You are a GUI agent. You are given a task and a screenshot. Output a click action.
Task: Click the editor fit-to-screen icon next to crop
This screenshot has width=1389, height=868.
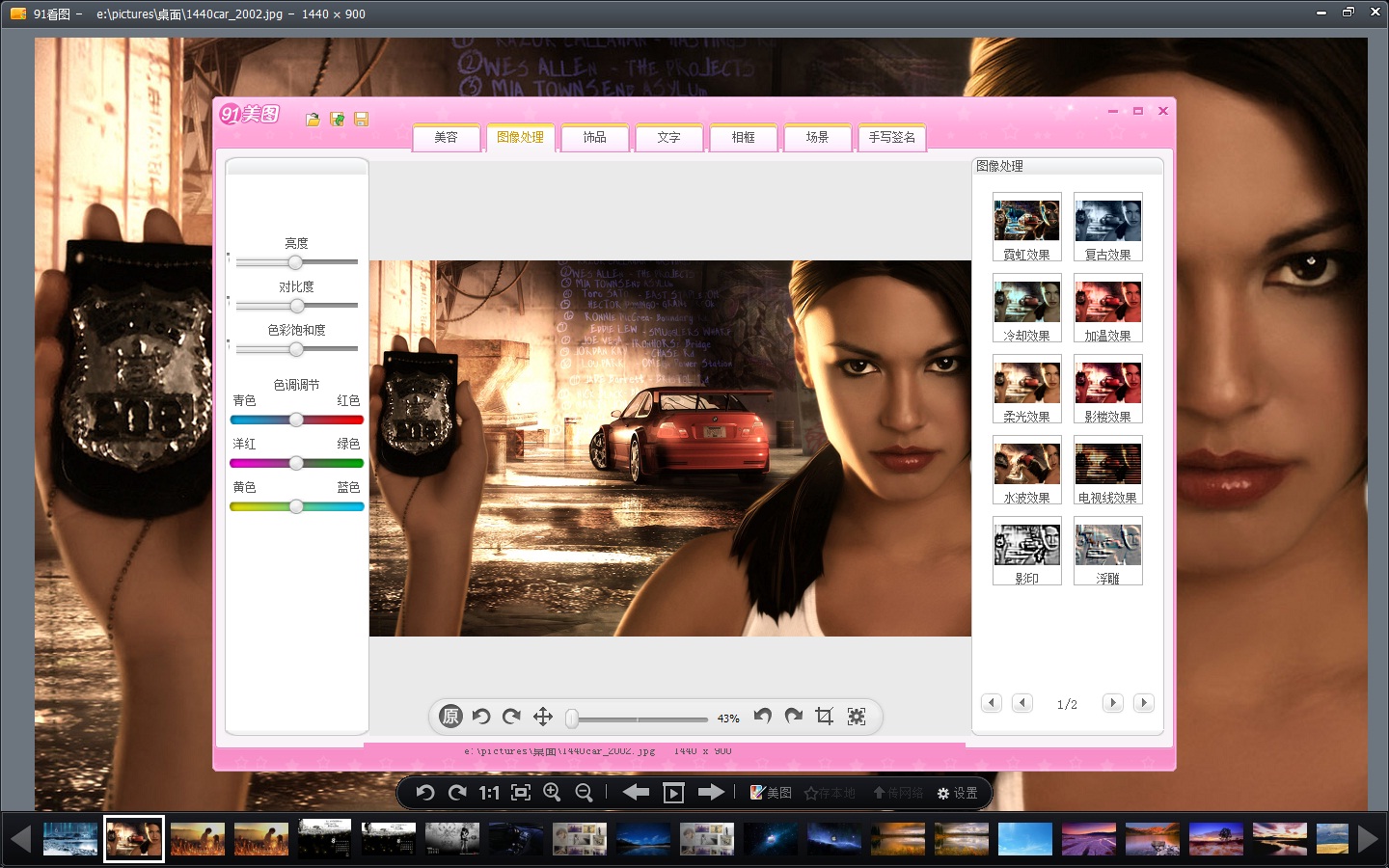point(857,717)
